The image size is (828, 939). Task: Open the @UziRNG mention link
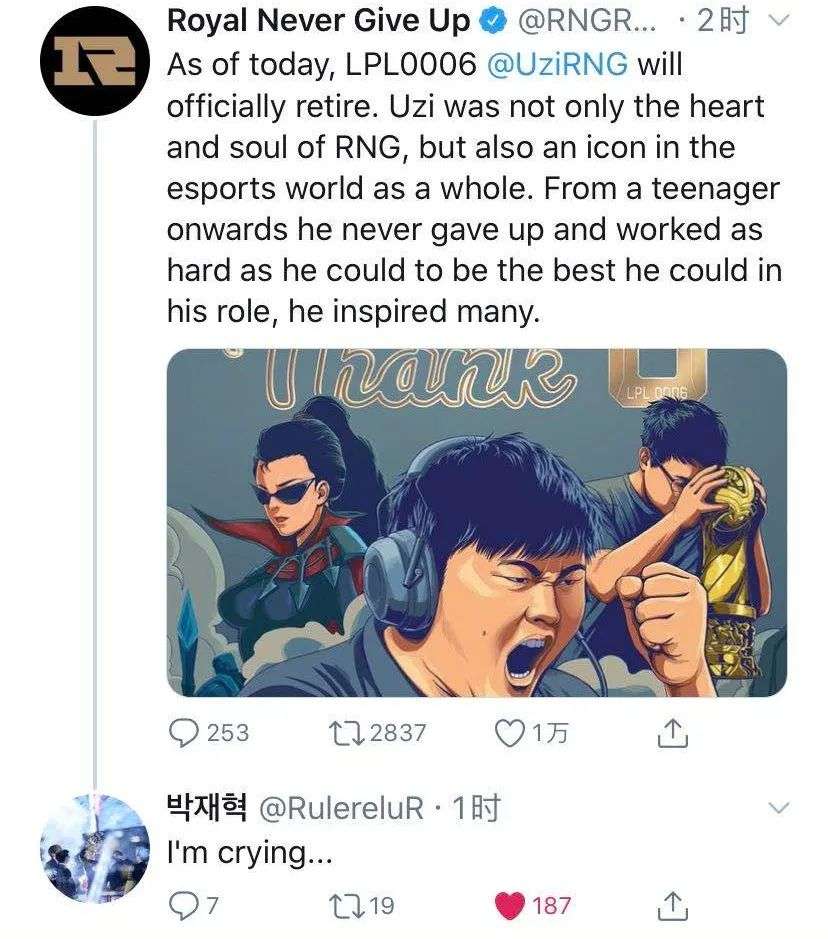coord(557,64)
